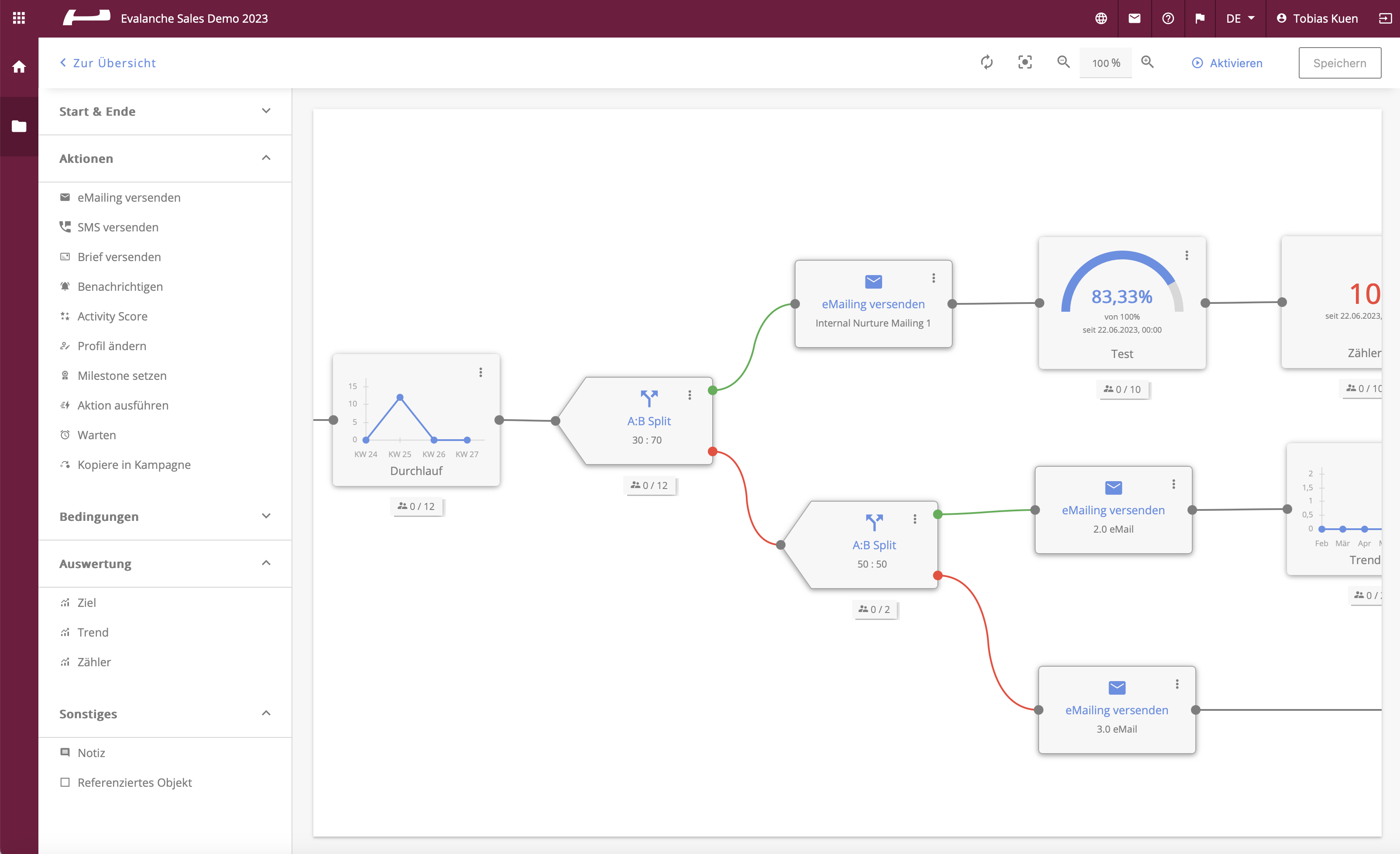Click the refresh icon in the toolbar
The height and width of the screenshot is (854, 1400).
pyautogui.click(x=987, y=62)
